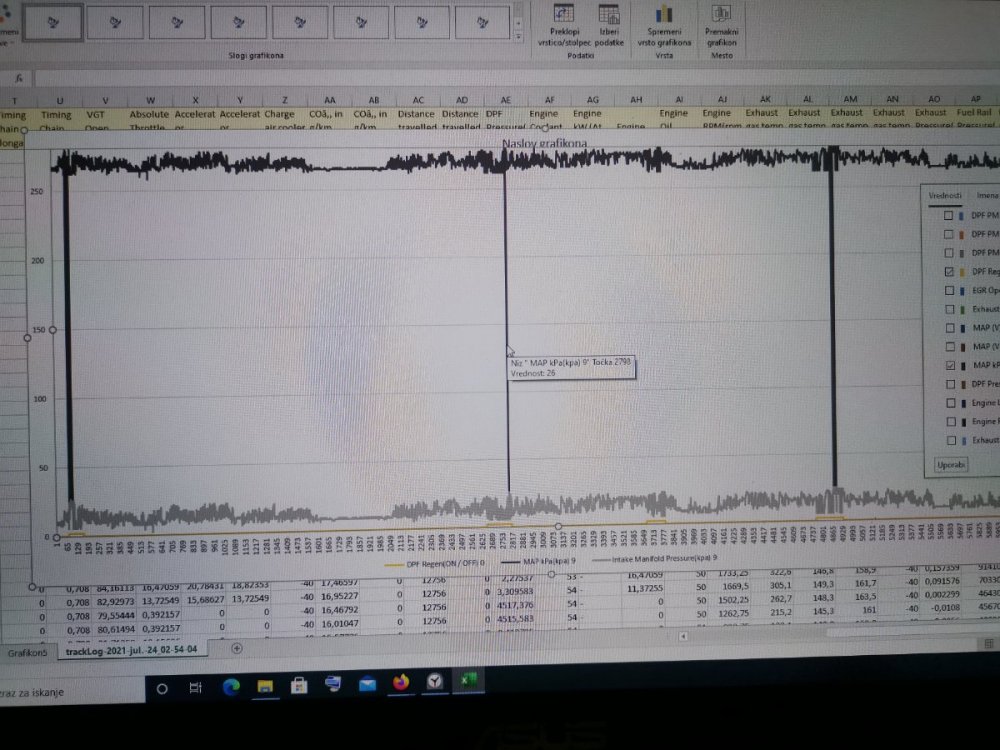Image resolution: width=1000 pixels, height=750 pixels.
Task: Uncheck the DPF Regen series checkbox
Action: [949, 271]
